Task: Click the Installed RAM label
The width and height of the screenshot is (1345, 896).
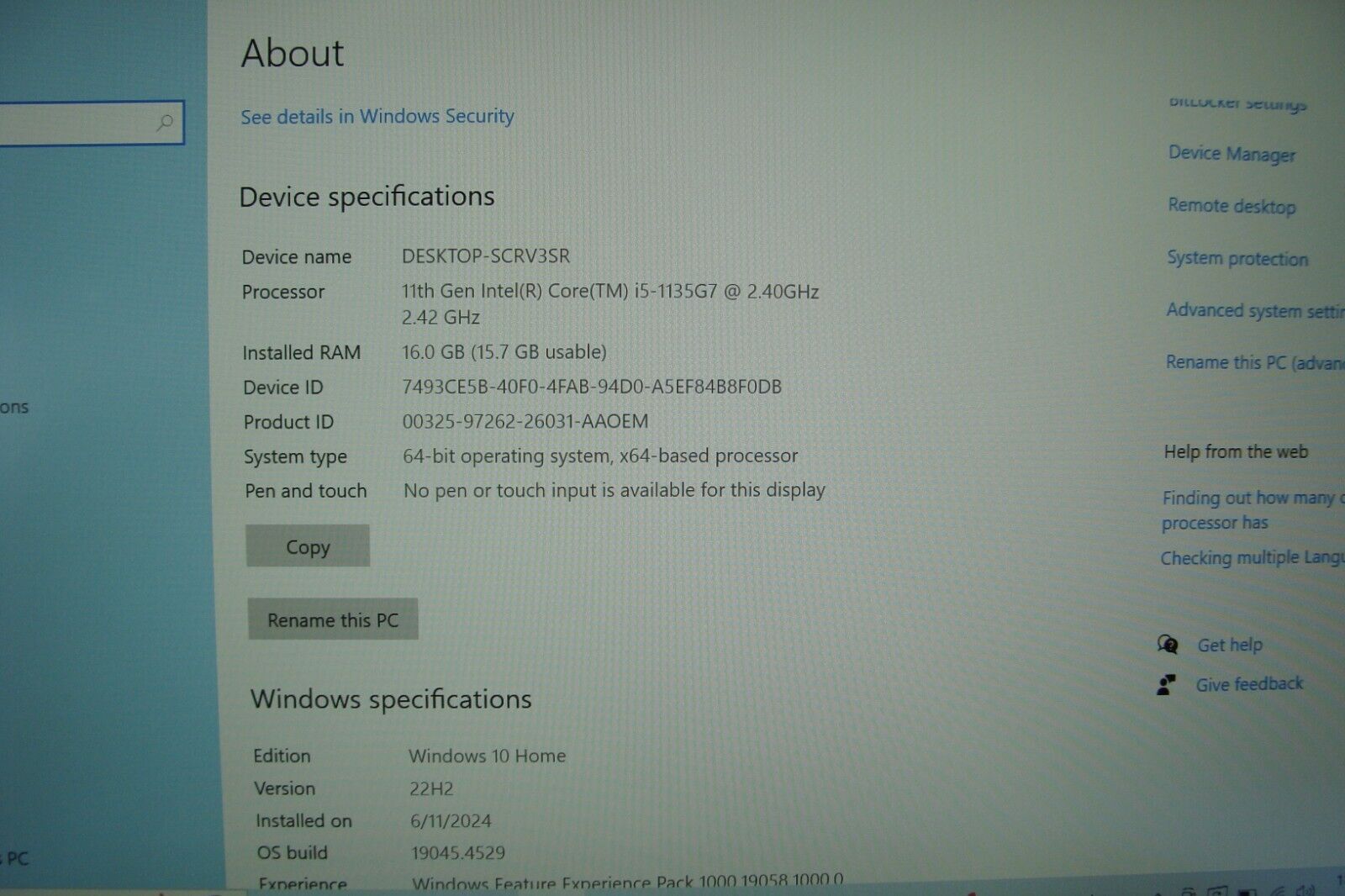Action: pyautogui.click(x=302, y=352)
